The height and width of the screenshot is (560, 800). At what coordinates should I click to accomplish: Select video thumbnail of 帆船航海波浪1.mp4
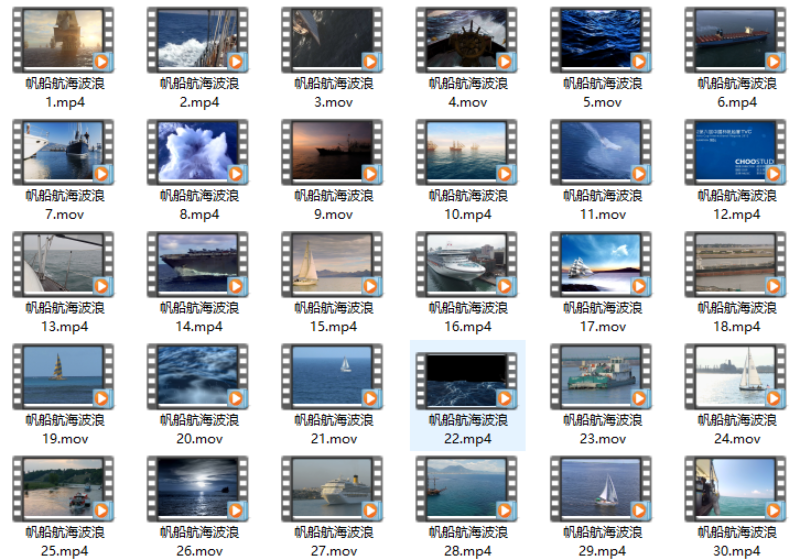63,40
